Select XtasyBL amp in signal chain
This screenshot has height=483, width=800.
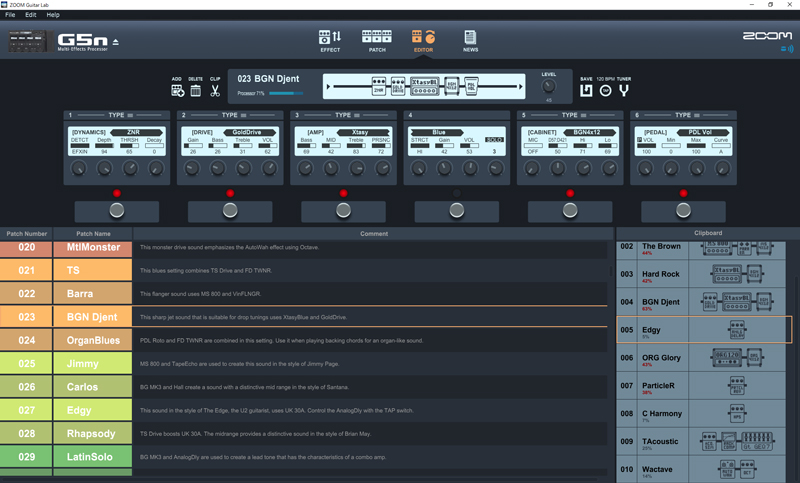[x=424, y=86]
